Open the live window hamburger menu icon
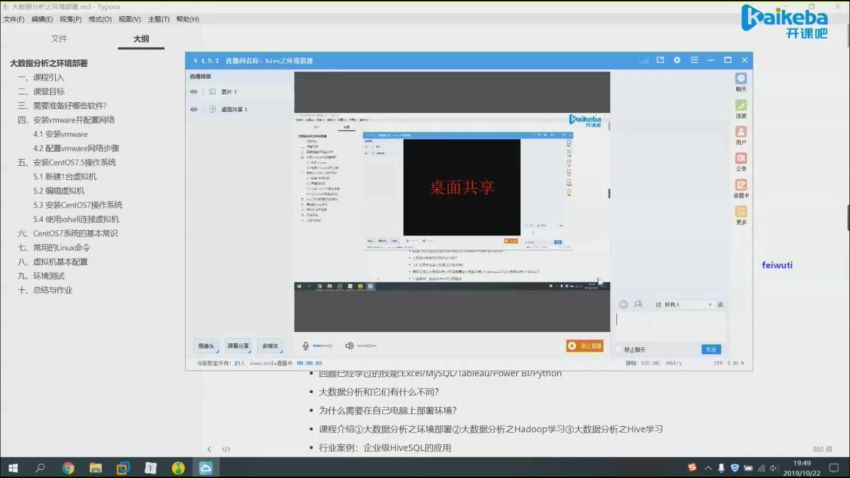 coord(694,60)
